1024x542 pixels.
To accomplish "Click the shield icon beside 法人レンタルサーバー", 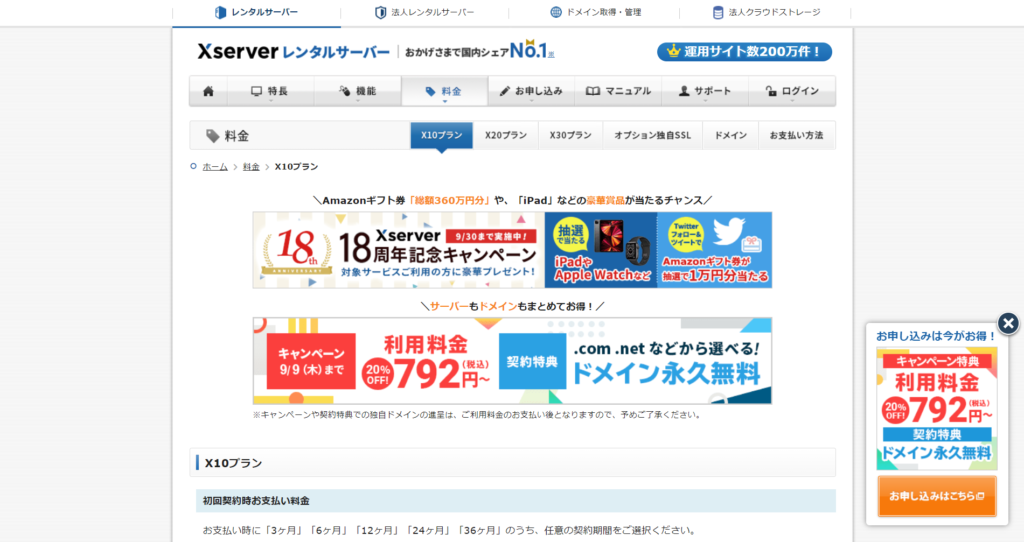I will 381,12.
